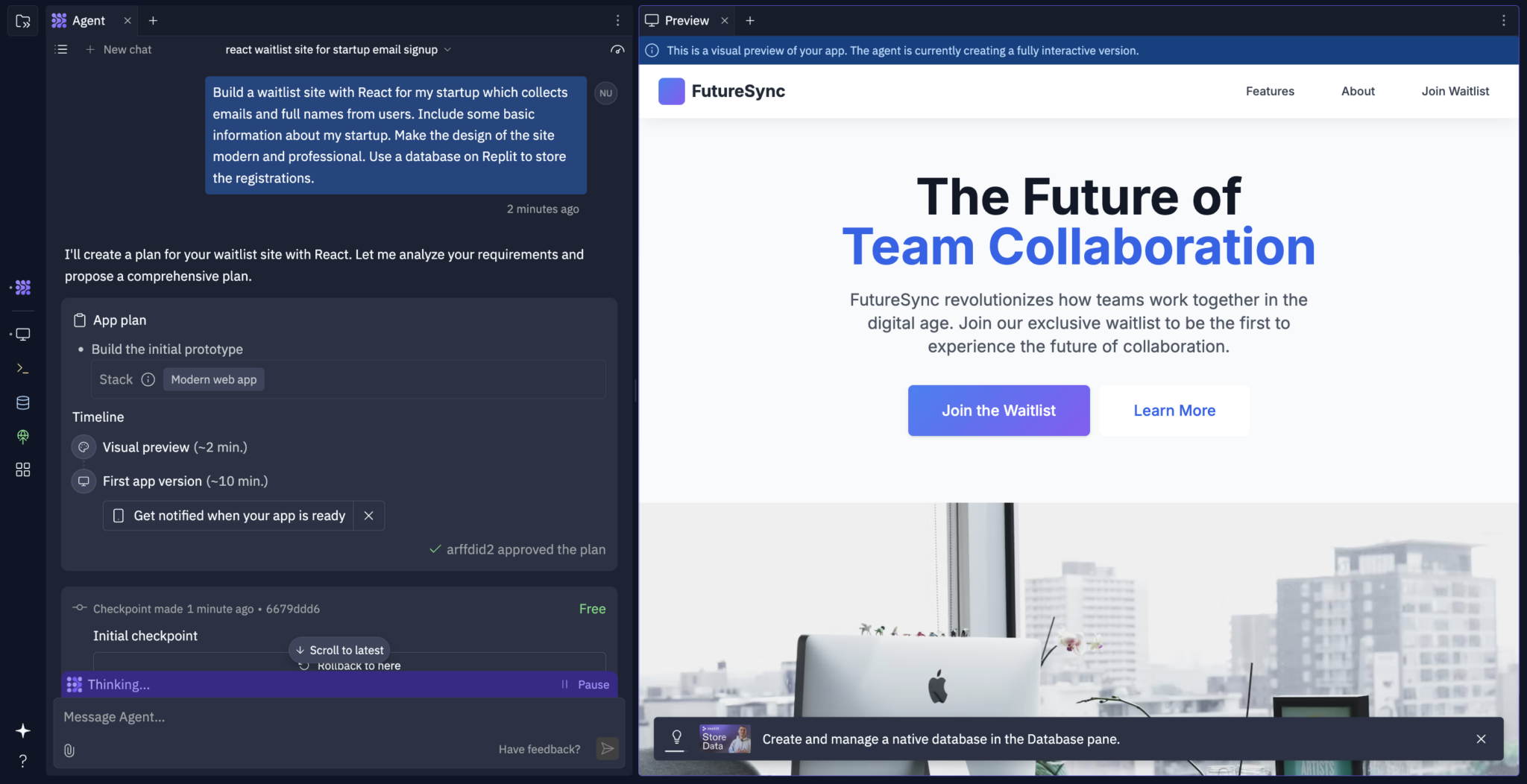1527x784 pixels.
Task: Open the chat title dropdown for waitlist site
Action: coord(447,49)
